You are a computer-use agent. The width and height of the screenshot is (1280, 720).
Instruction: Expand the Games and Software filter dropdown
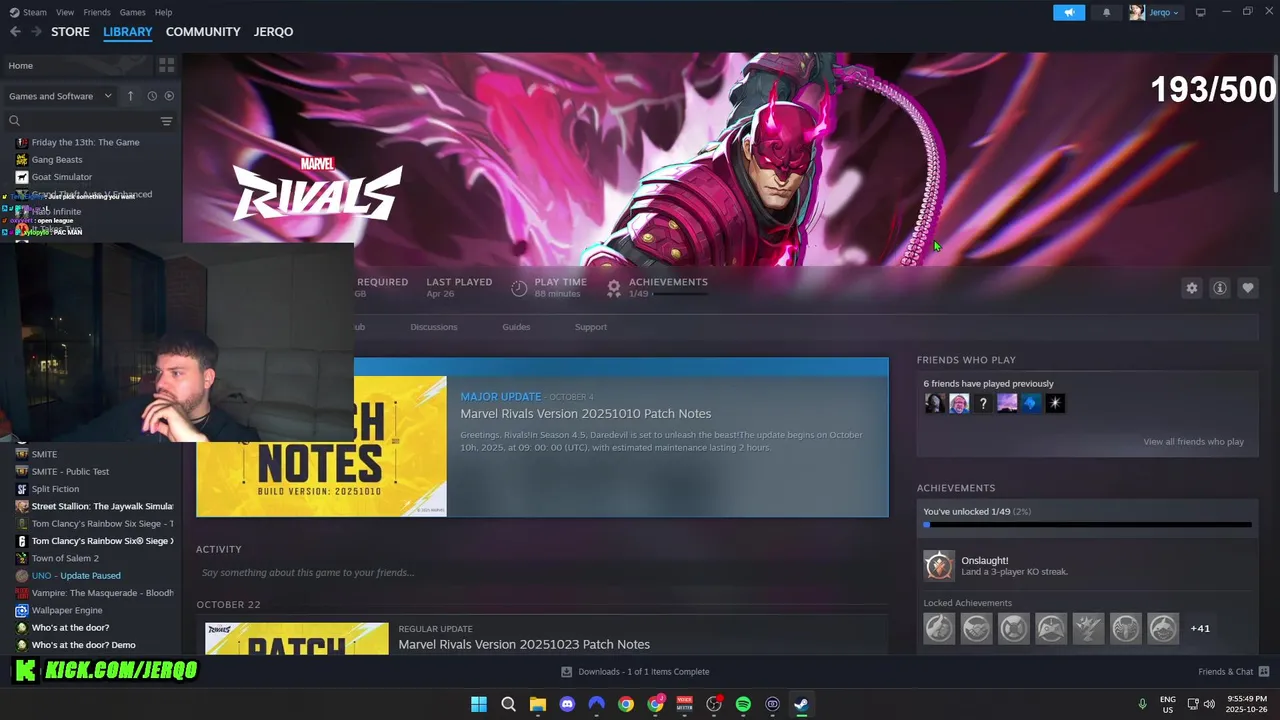[60, 96]
